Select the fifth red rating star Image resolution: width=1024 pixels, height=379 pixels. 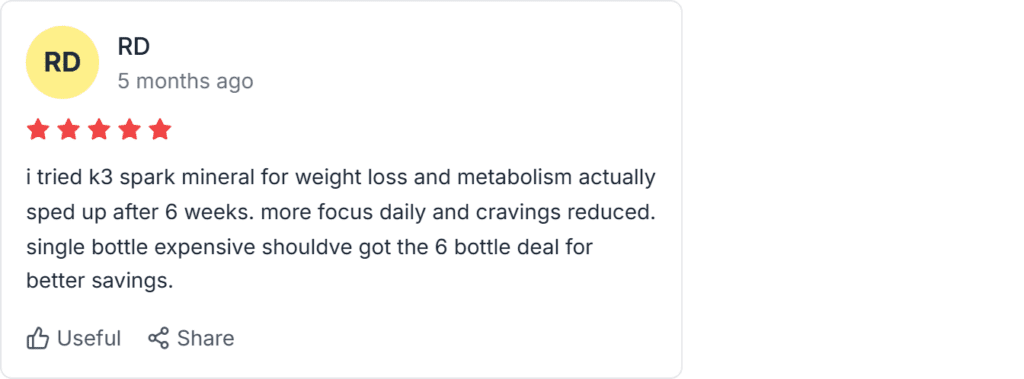160,129
